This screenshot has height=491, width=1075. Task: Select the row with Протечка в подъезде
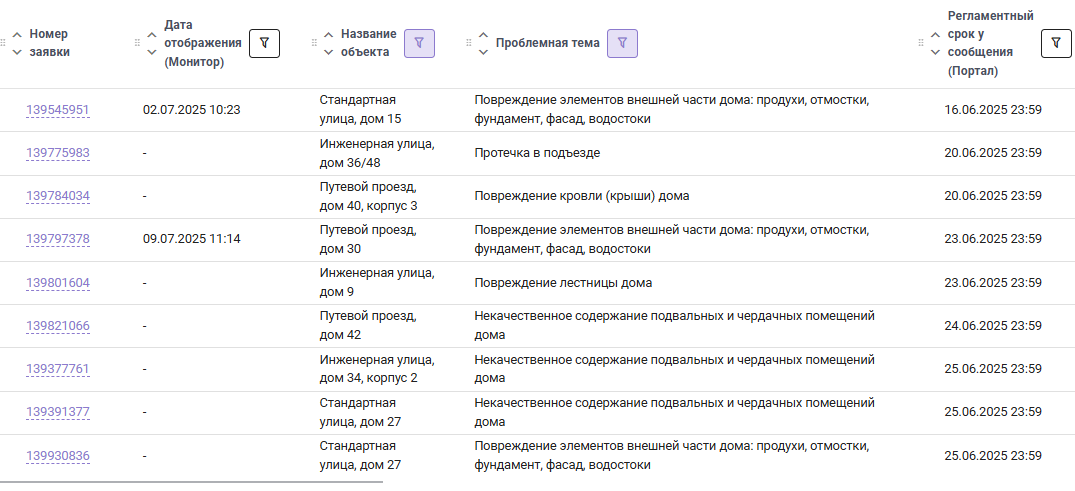point(538,153)
